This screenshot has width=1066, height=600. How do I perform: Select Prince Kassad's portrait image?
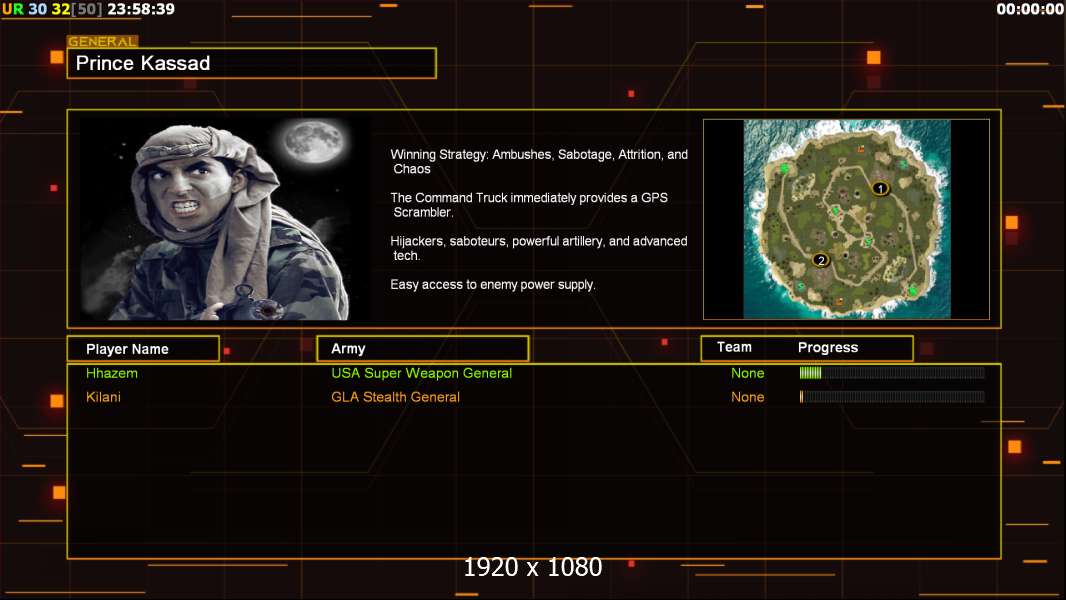[x=225, y=218]
